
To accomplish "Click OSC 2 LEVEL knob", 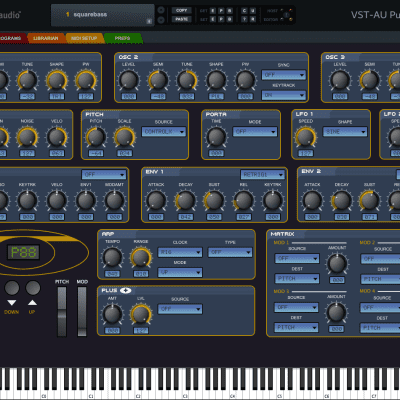I will pos(129,80).
